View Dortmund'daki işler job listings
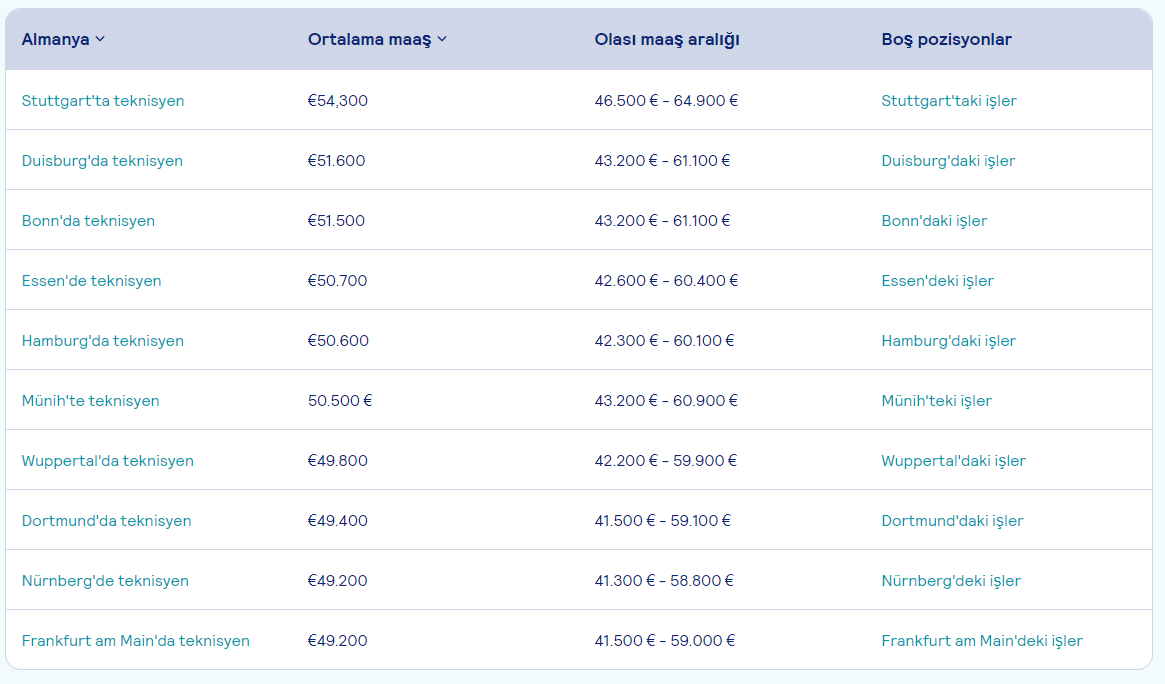Viewport: 1165px width, 684px height. 952,521
